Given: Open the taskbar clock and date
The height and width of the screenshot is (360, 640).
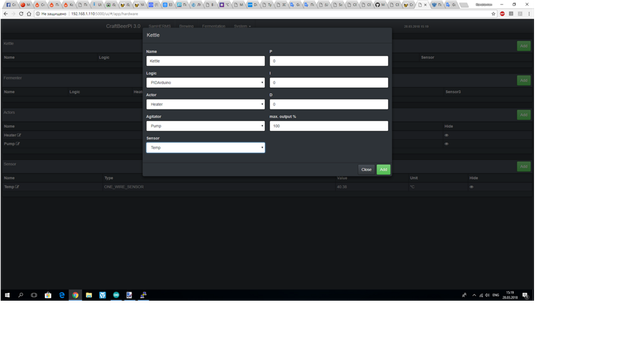Looking at the screenshot, I should [x=510, y=295].
